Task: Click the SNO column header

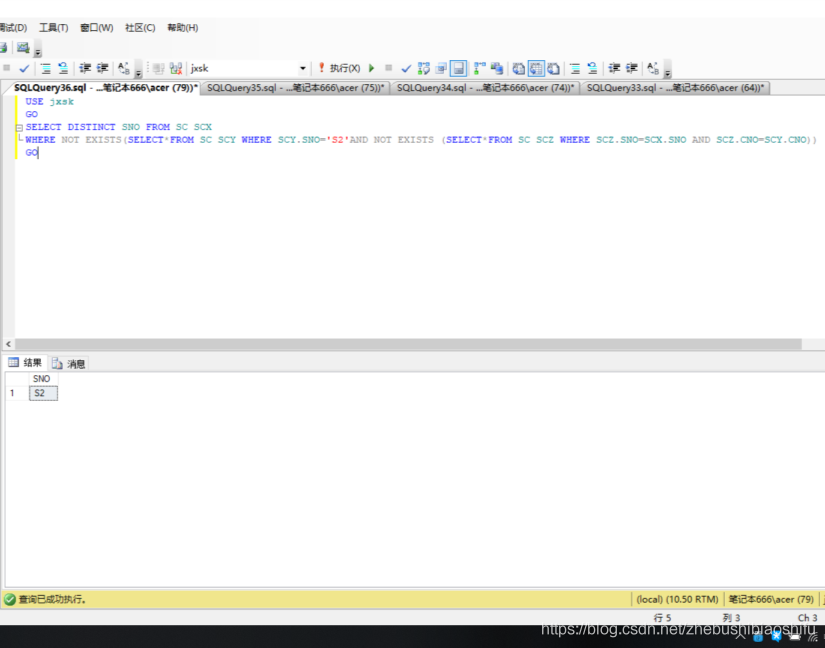Action: [x=43, y=379]
